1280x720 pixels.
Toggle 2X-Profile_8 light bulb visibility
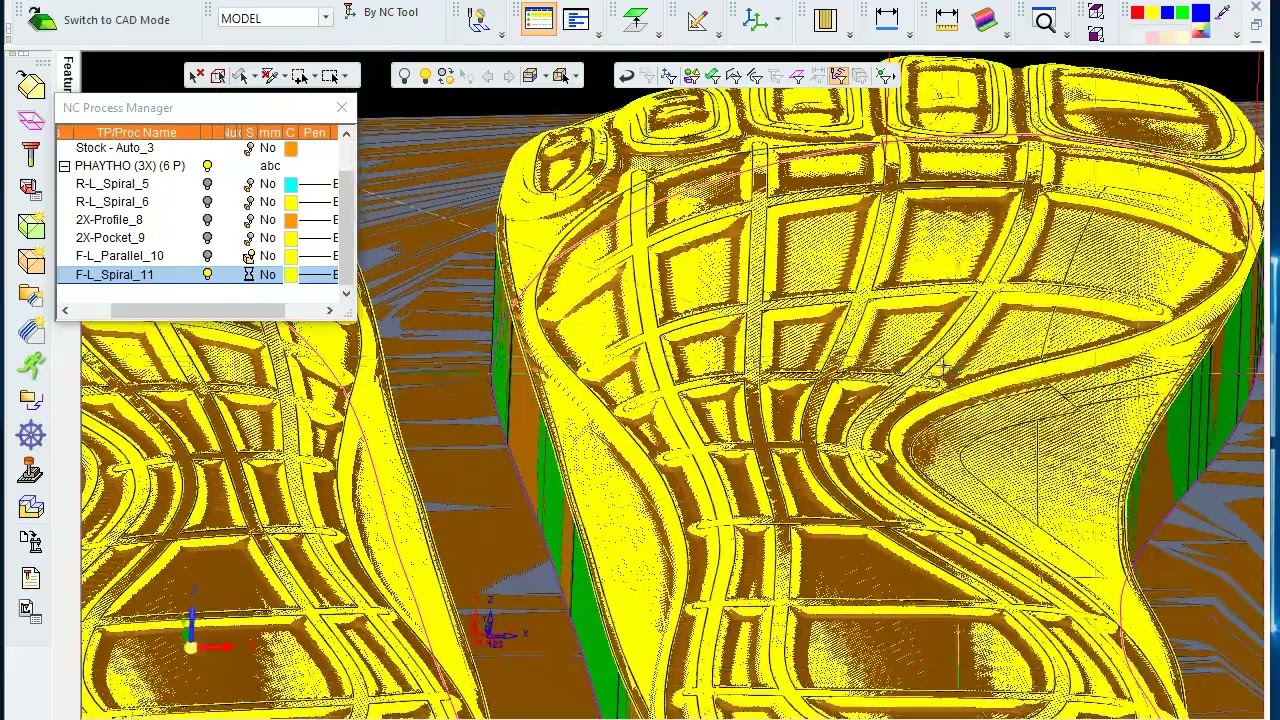(x=207, y=220)
